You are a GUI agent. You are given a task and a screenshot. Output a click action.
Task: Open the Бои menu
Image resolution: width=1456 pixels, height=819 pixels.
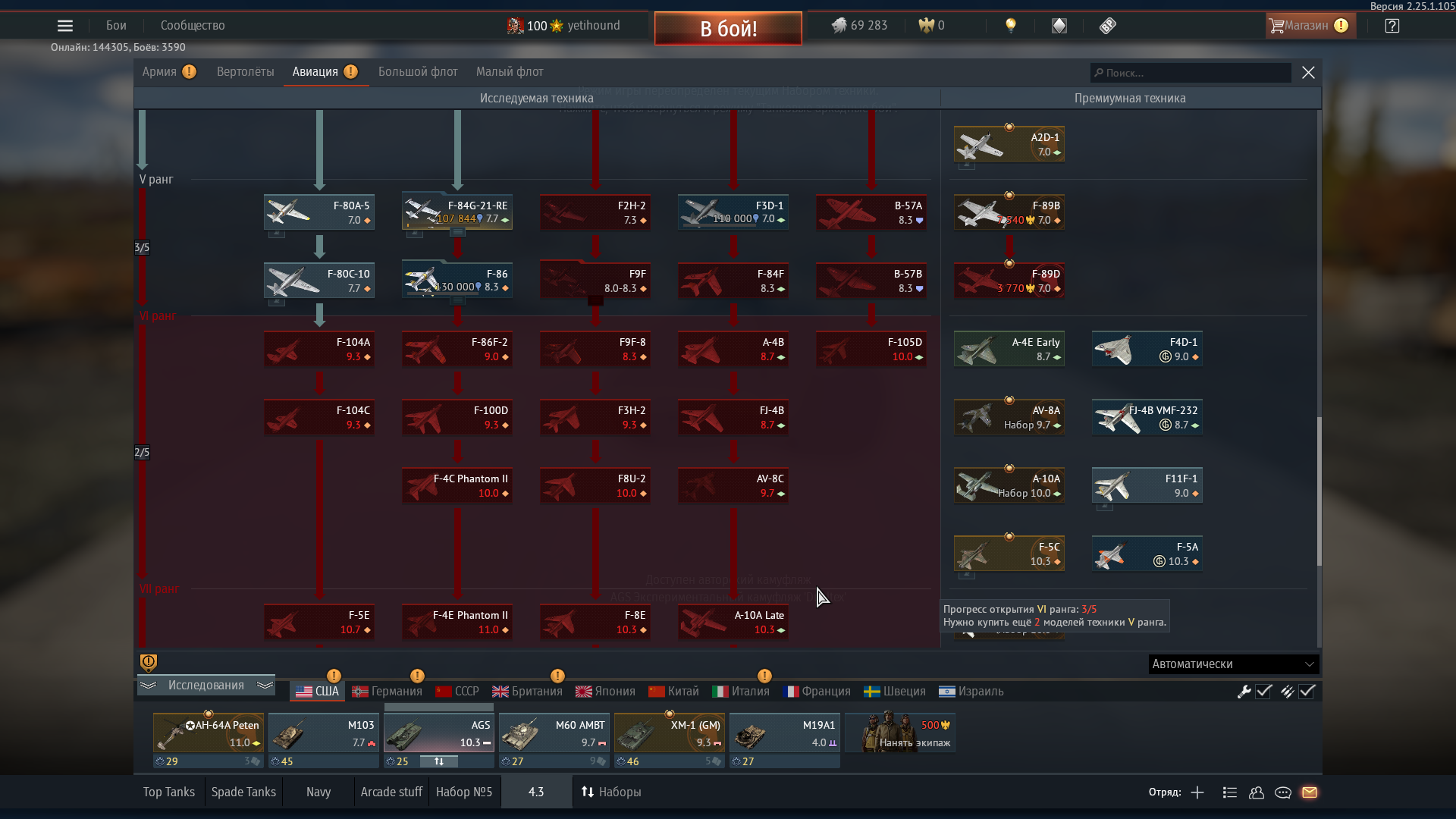tap(116, 26)
